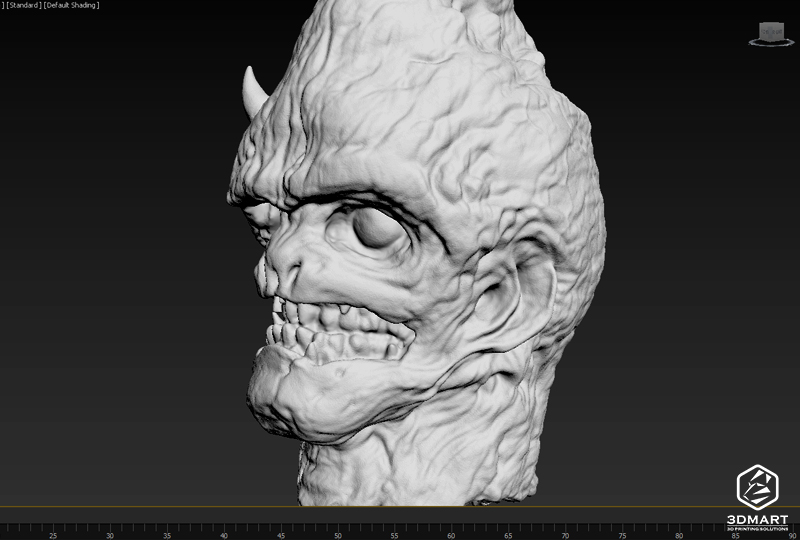
Task: Click frame 60 on the time ruler
Action: tap(451, 529)
